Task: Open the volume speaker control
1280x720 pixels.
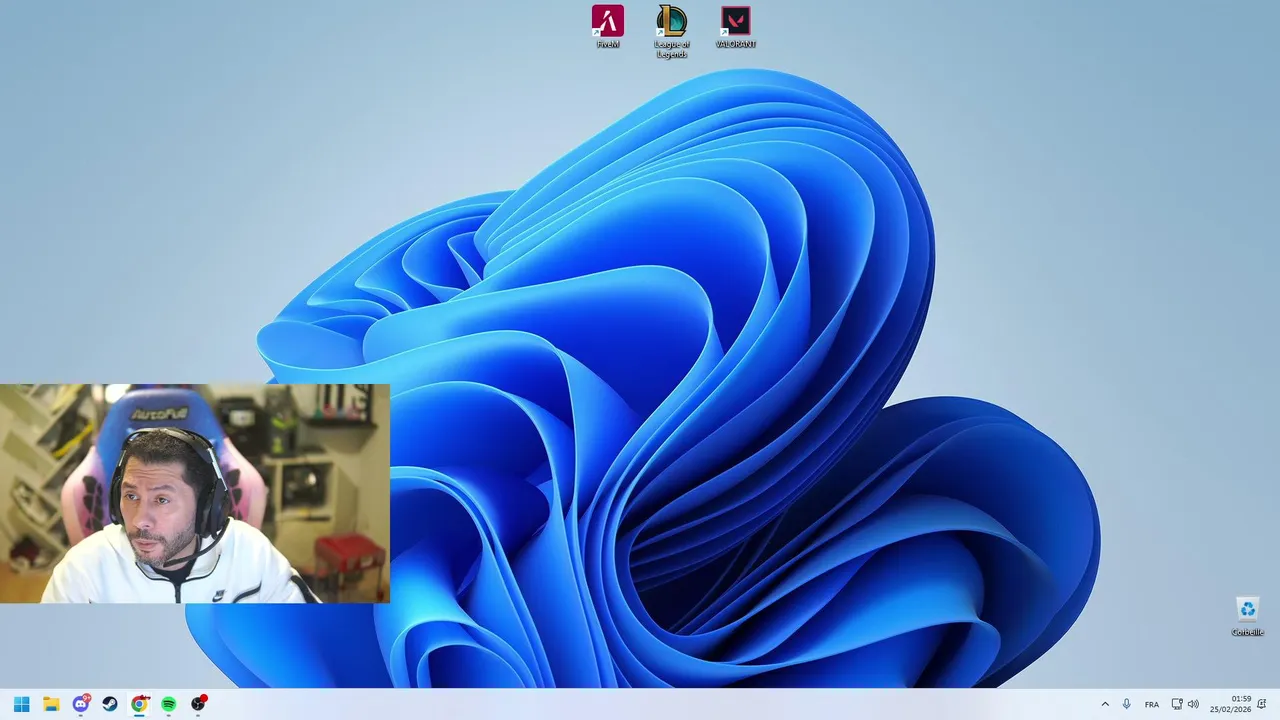Action: (x=1193, y=704)
